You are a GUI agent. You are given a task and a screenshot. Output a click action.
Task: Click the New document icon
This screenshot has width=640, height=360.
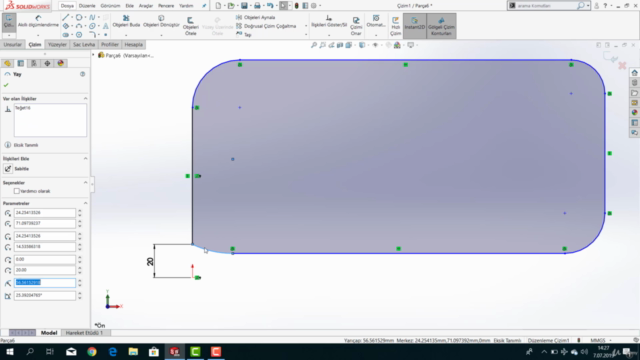[x=218, y=6]
